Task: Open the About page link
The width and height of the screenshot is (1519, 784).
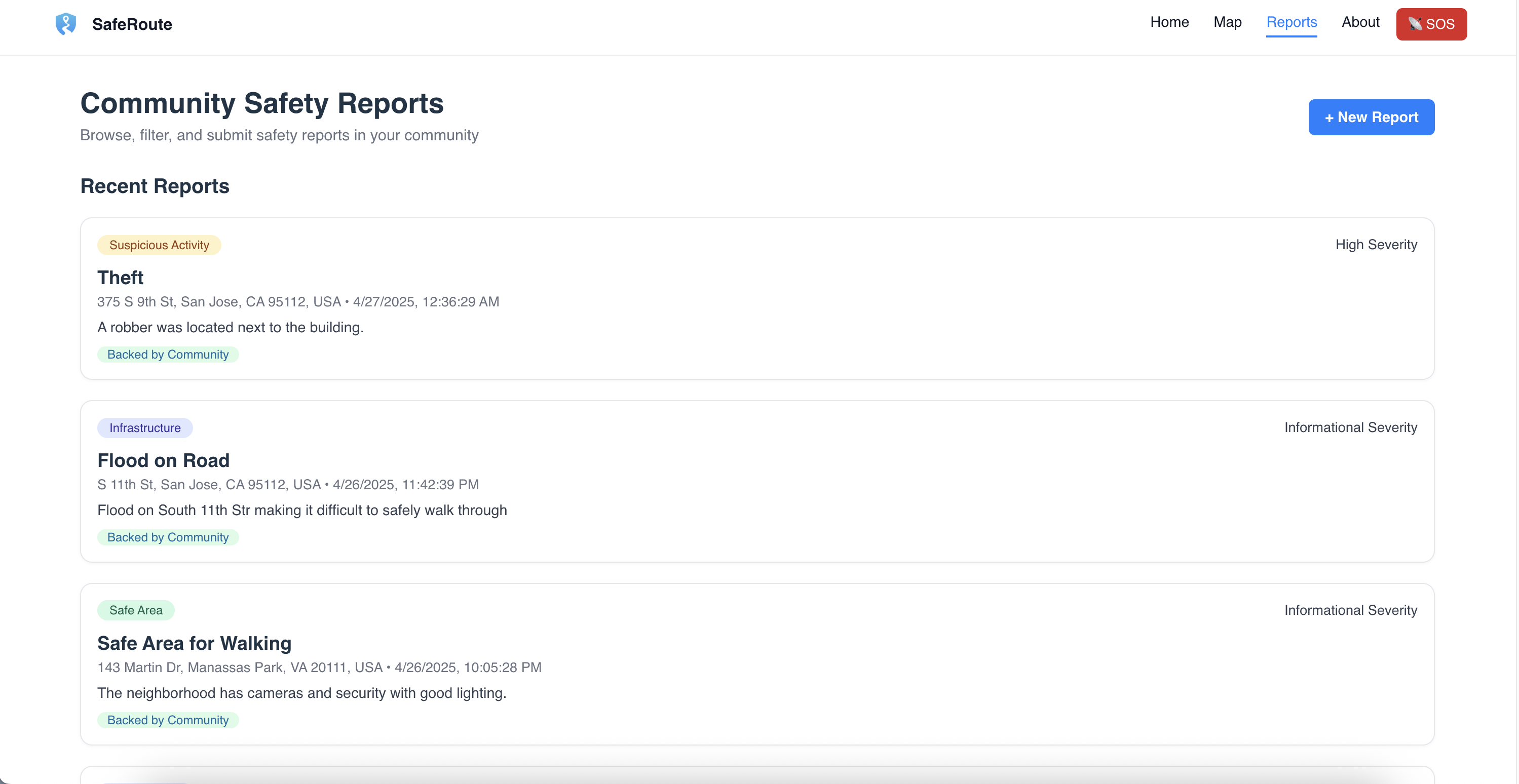Action: click(1360, 22)
